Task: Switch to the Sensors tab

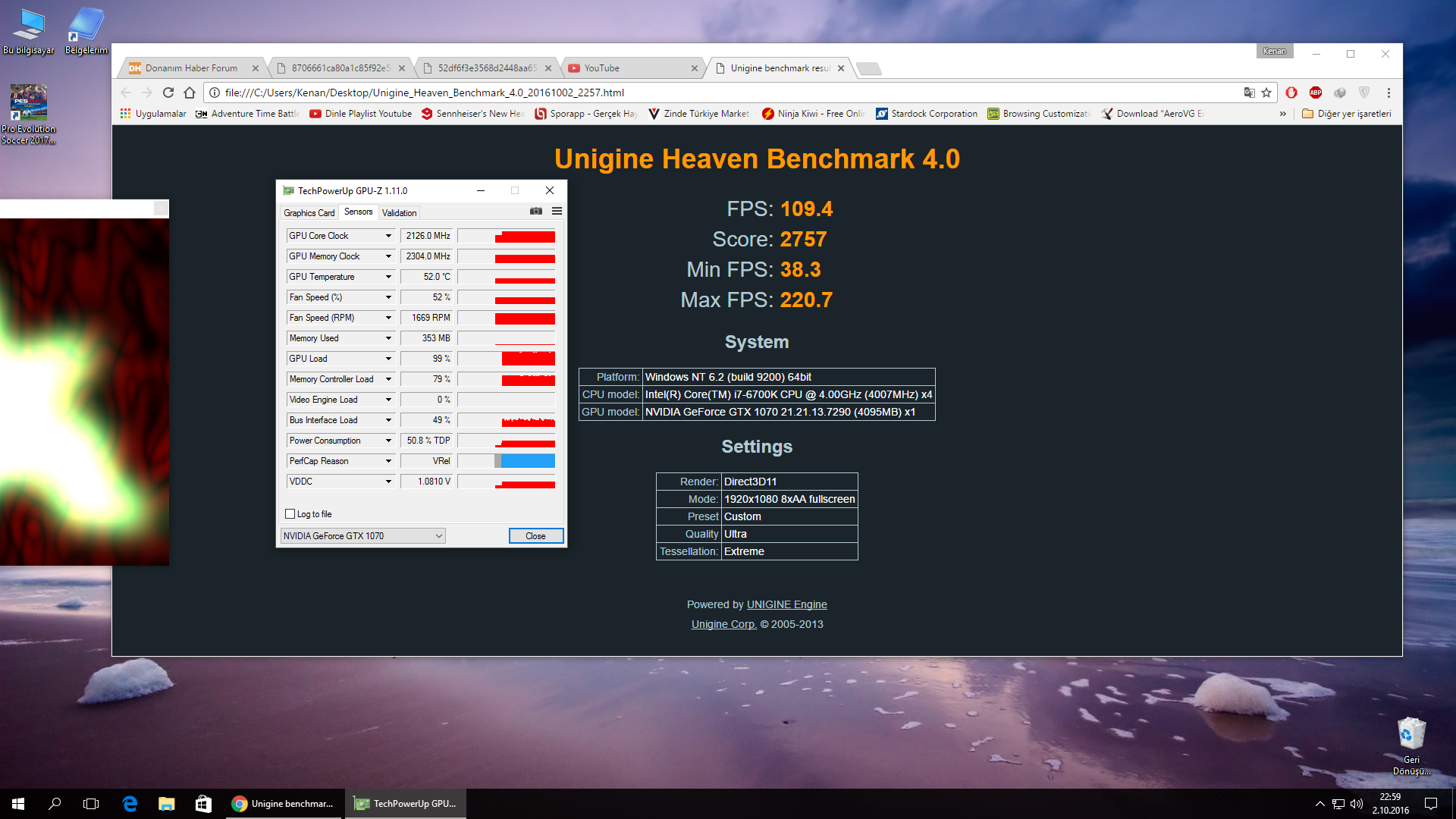Action: click(x=358, y=212)
